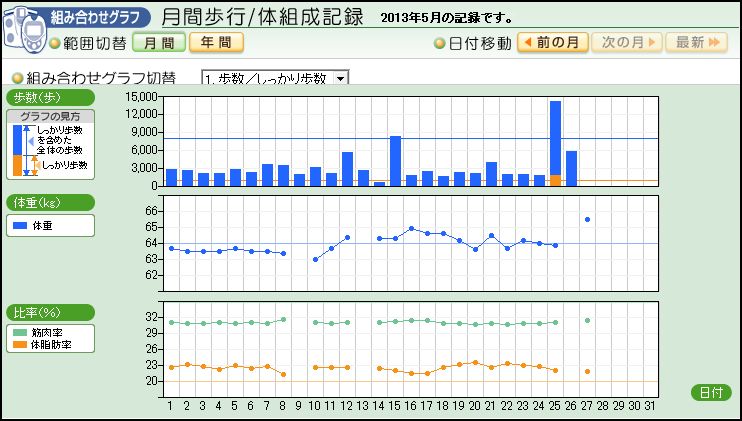Click the blue 体重 legend swatch
The height and width of the screenshot is (421, 742).
point(20,226)
